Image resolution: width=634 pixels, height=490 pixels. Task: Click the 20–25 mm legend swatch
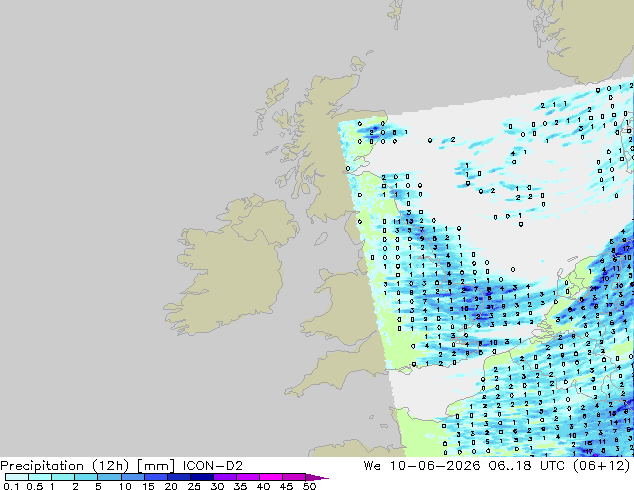point(178,477)
